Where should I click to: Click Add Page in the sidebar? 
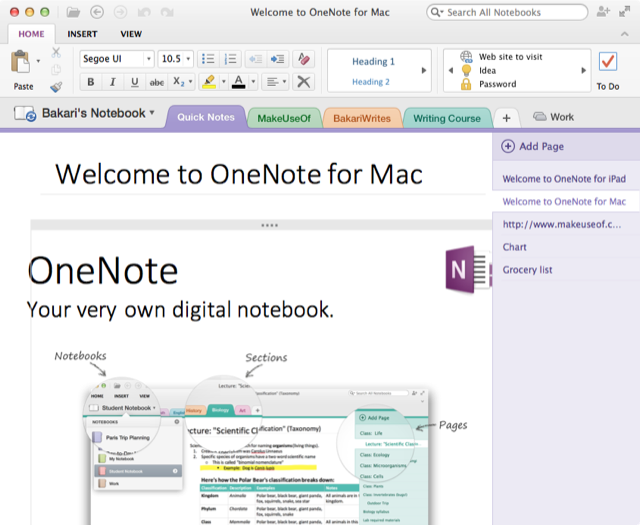pos(533,146)
